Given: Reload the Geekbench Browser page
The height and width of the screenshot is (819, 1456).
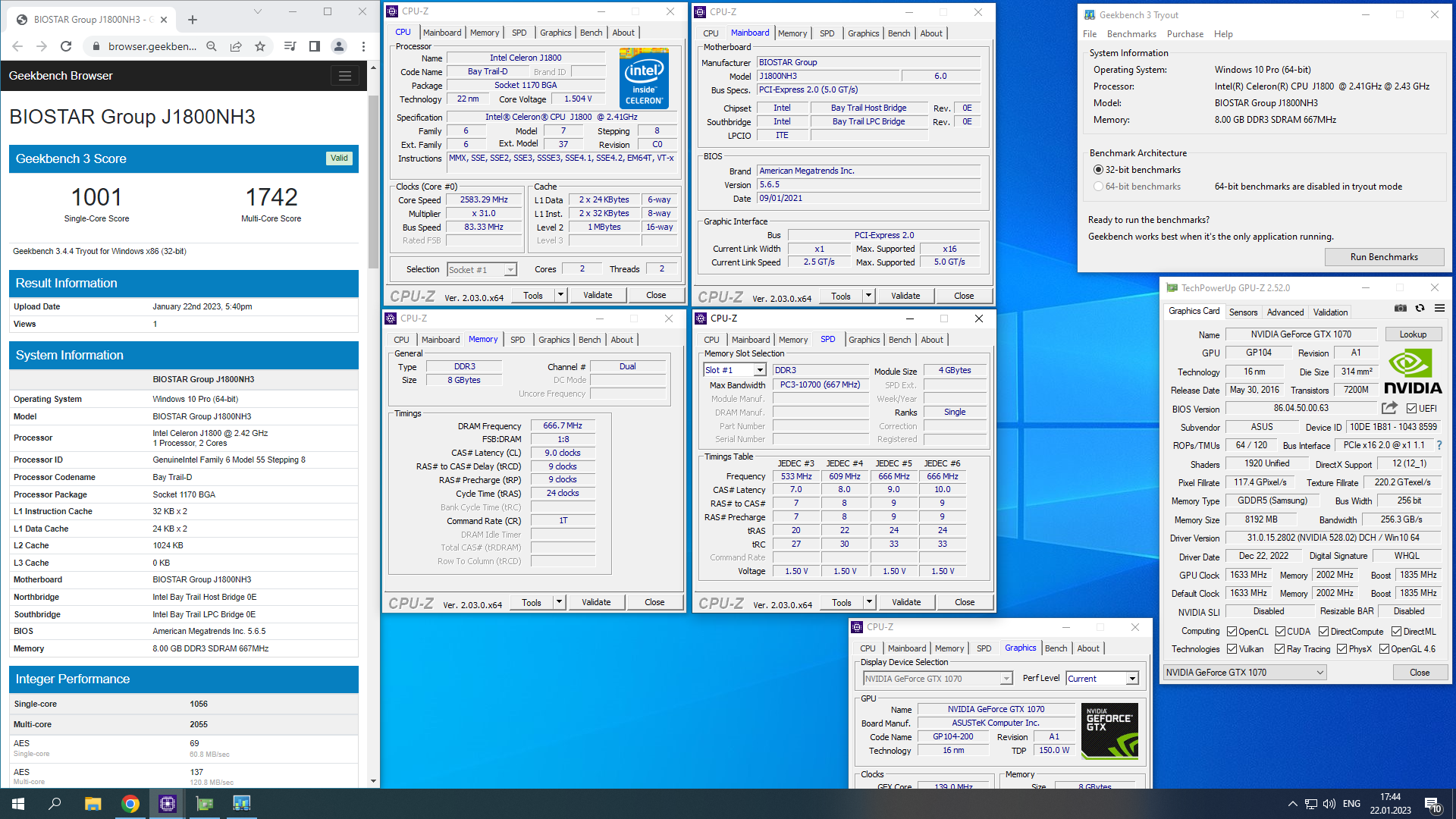Looking at the screenshot, I should click(x=66, y=46).
